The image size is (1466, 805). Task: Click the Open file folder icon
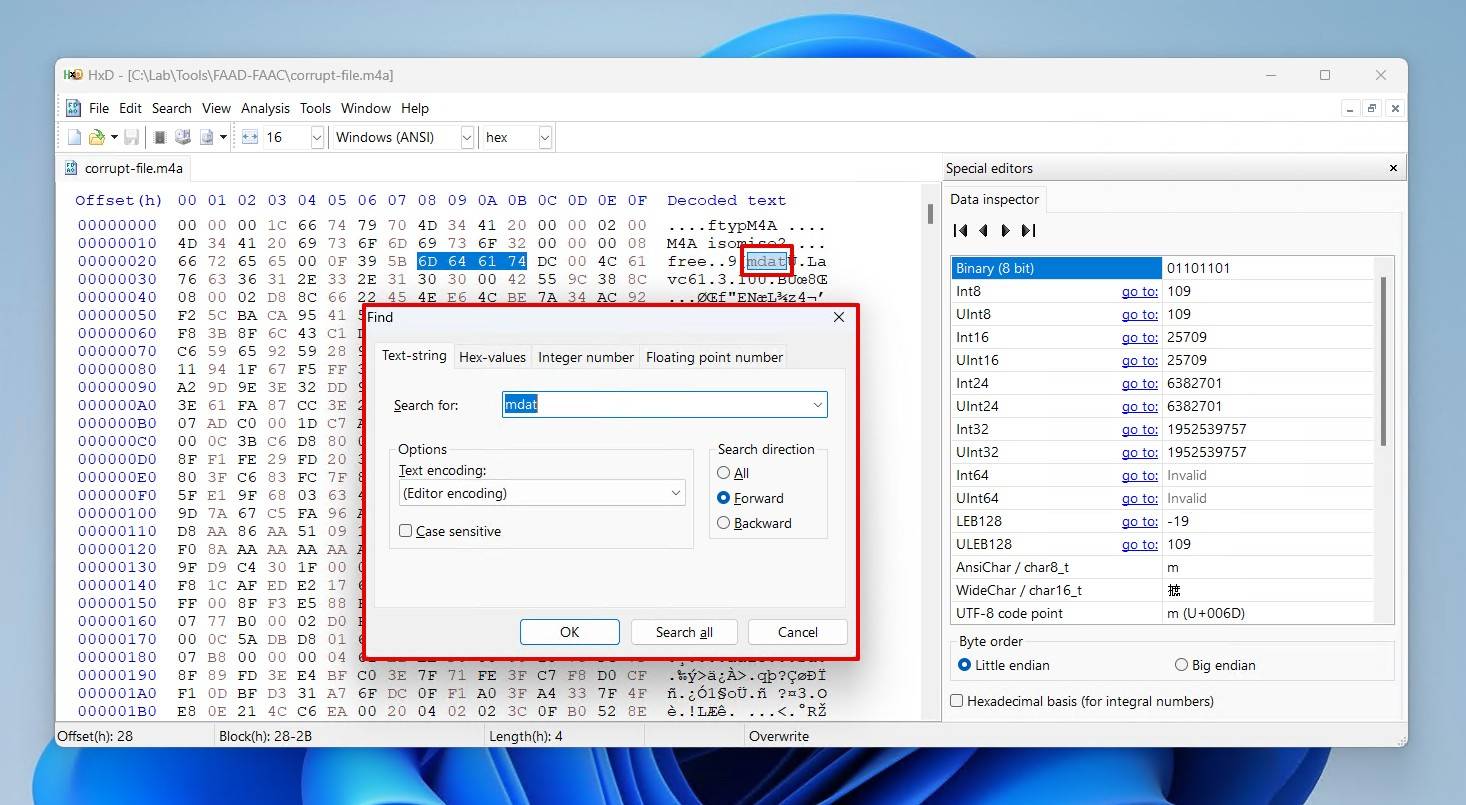point(97,137)
